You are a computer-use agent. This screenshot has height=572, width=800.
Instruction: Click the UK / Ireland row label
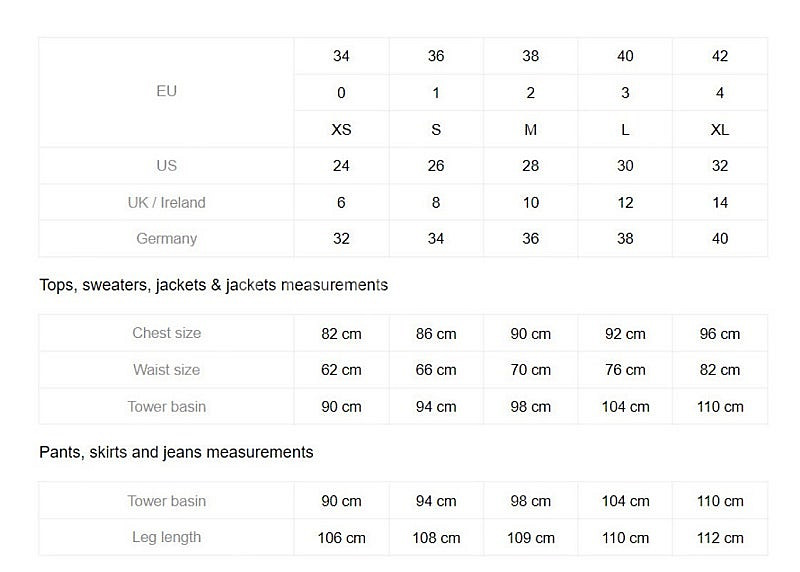(x=166, y=203)
